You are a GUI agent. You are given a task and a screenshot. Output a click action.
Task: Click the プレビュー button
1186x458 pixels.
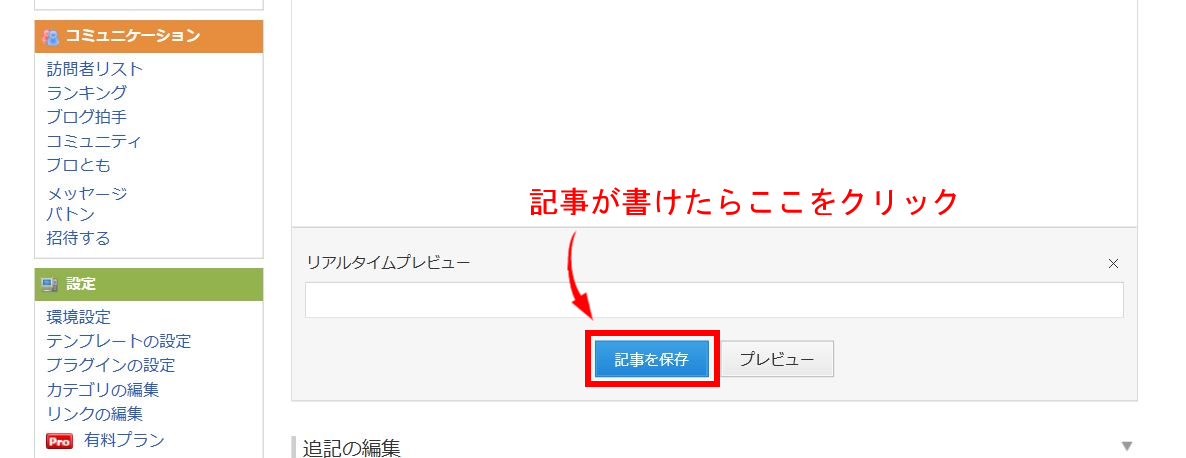coord(777,359)
